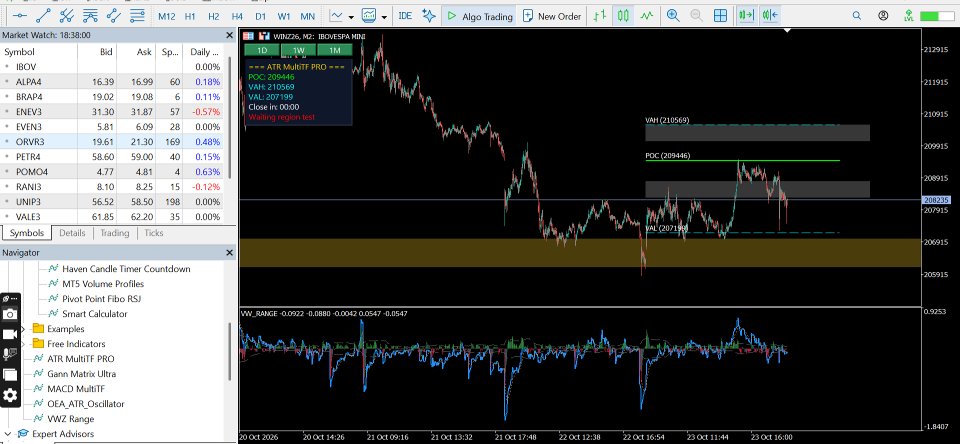
Task: Zoom out on the chart
Action: click(696, 16)
